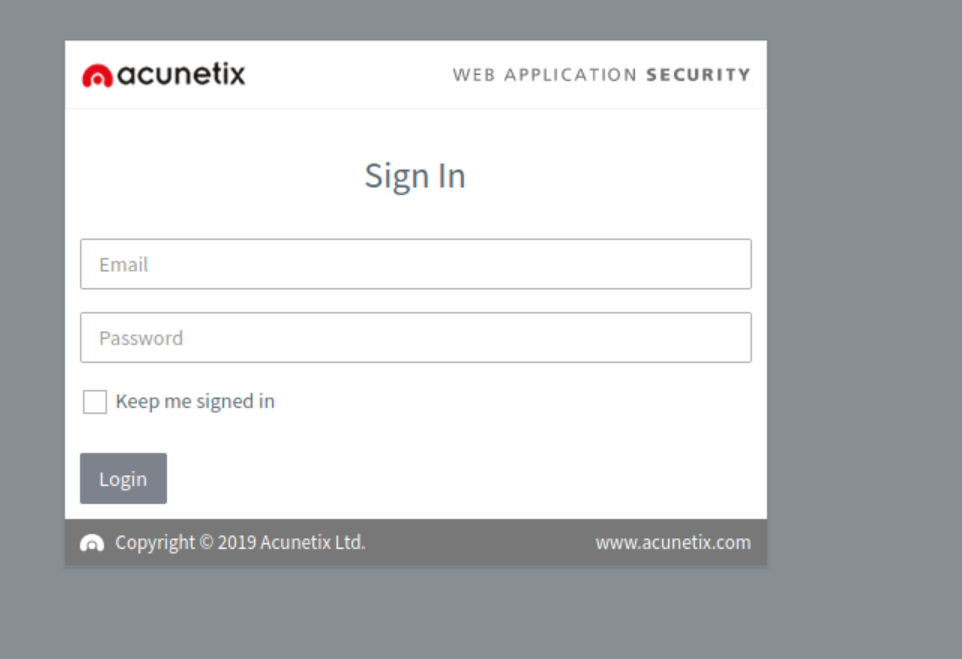This screenshot has height=659, width=962.
Task: Enable the "Keep me signed in" checkbox
Action: click(95, 402)
